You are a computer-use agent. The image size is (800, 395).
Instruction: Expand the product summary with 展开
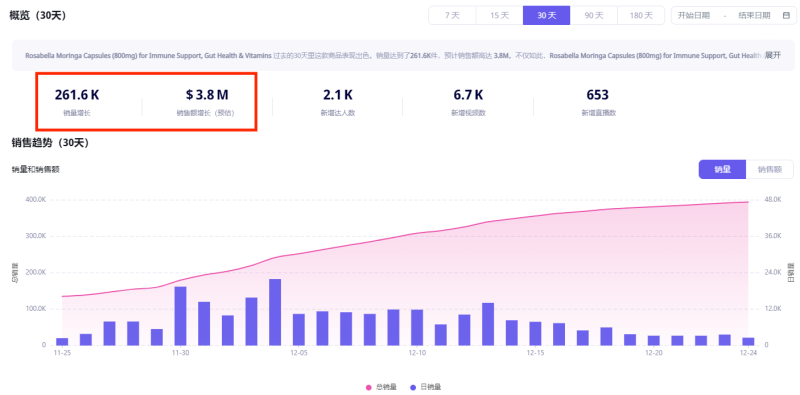pyautogui.click(x=772, y=55)
